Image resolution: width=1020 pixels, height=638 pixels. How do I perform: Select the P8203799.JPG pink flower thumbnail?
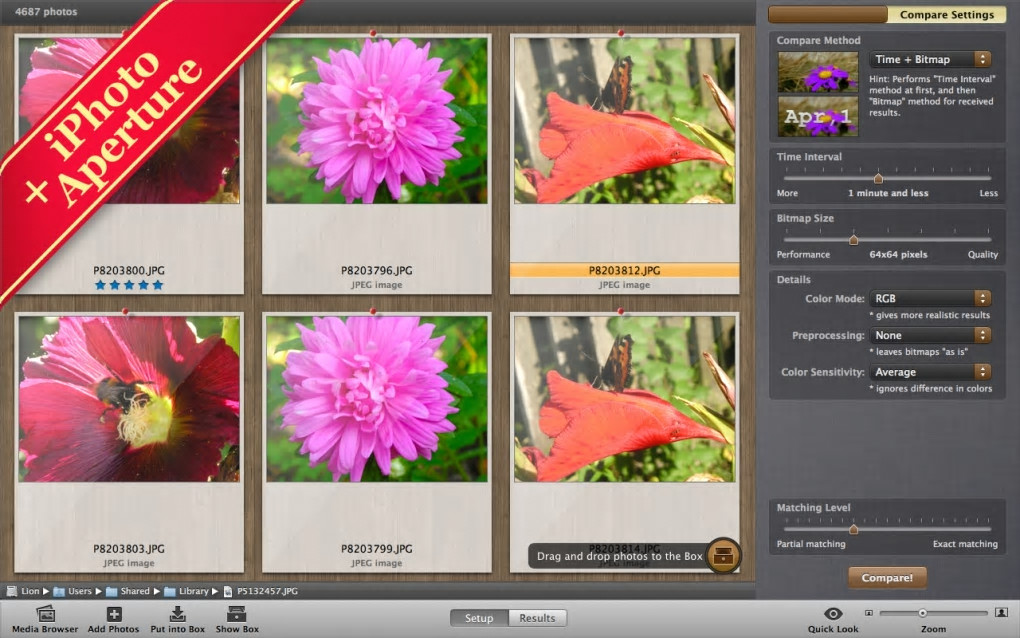click(377, 399)
